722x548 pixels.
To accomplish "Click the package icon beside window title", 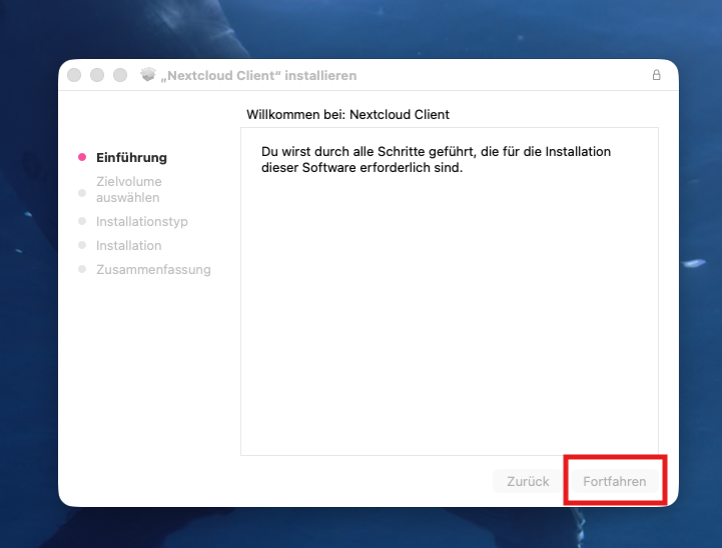I will pyautogui.click(x=148, y=75).
